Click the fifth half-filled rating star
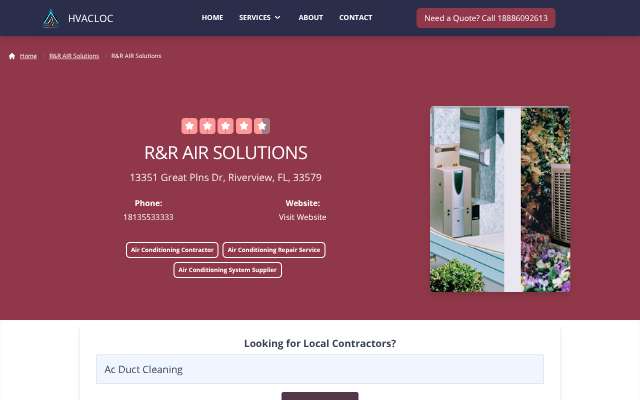Viewport: 640px width, 400px height. (x=262, y=126)
